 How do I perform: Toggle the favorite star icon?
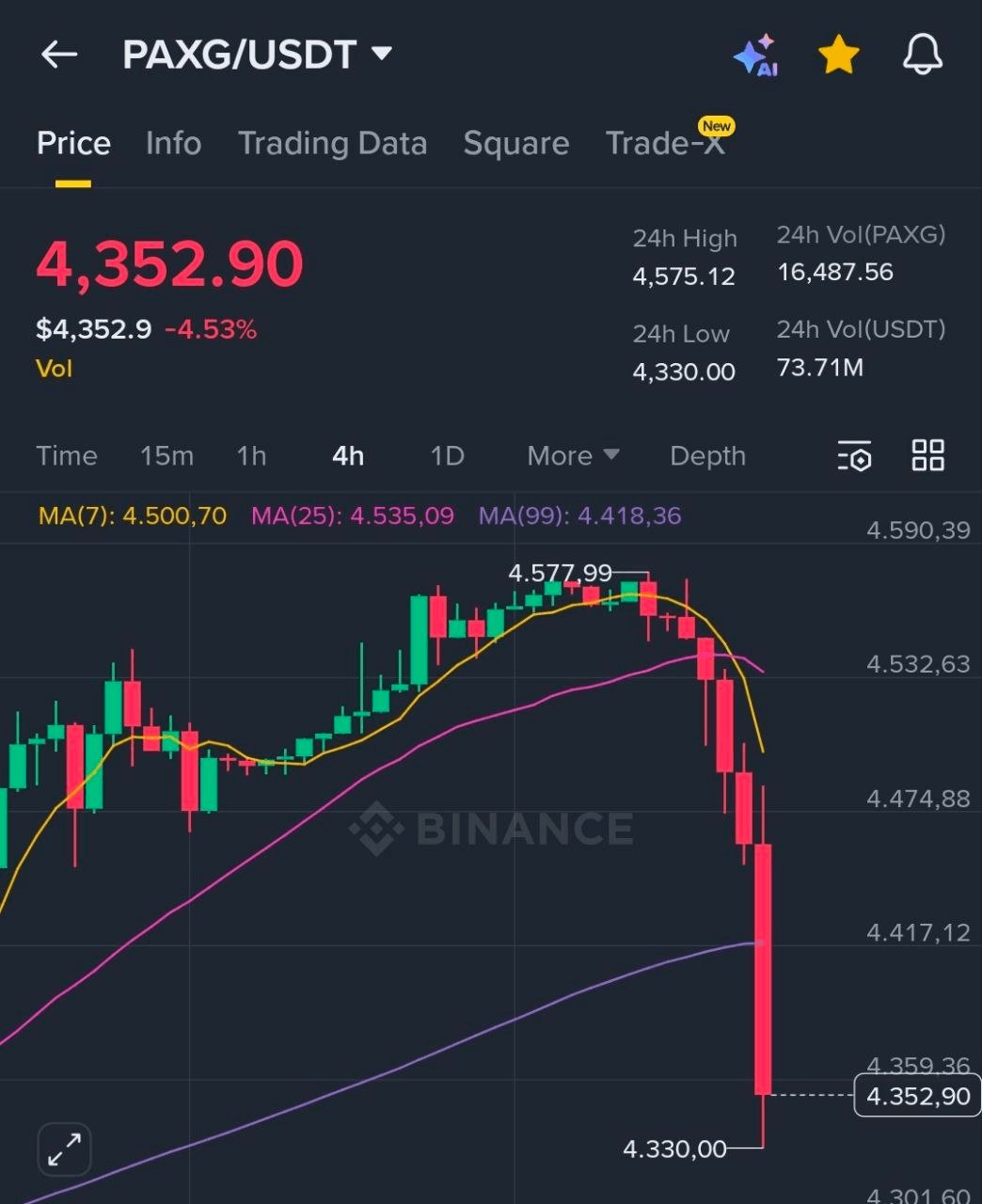[838, 55]
